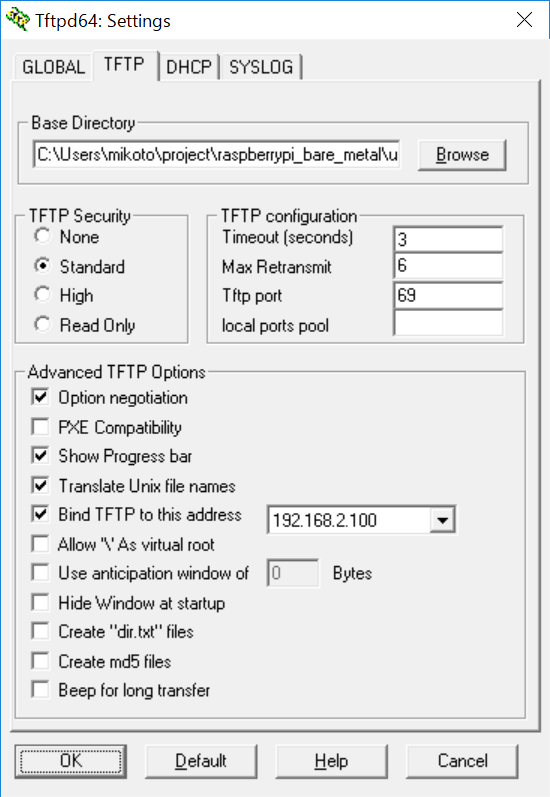
Task: Expand the bind address dropdown arrow
Action: point(442,519)
